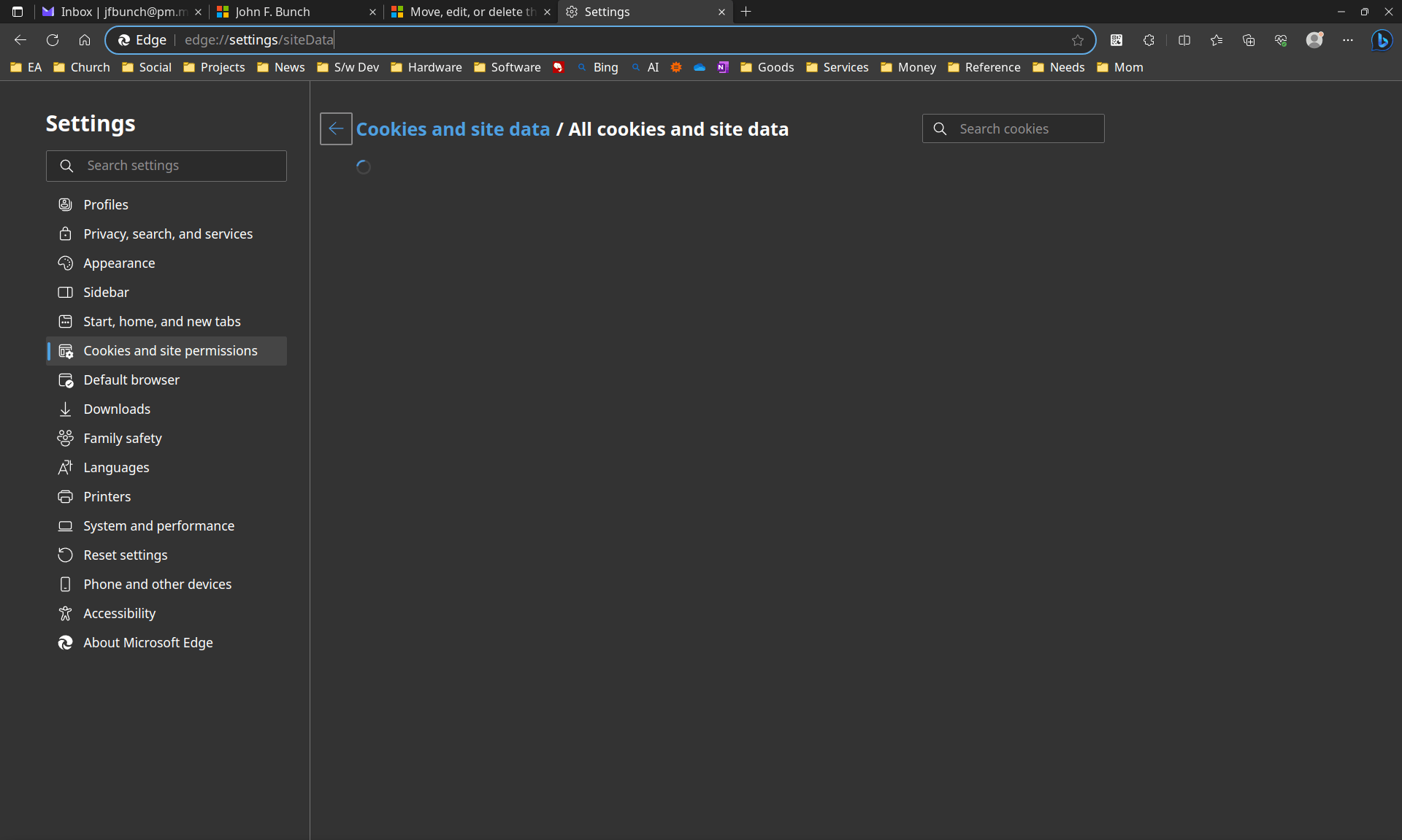The height and width of the screenshot is (840, 1402).
Task: Open the Split screen toolbar icon
Action: [x=1184, y=40]
